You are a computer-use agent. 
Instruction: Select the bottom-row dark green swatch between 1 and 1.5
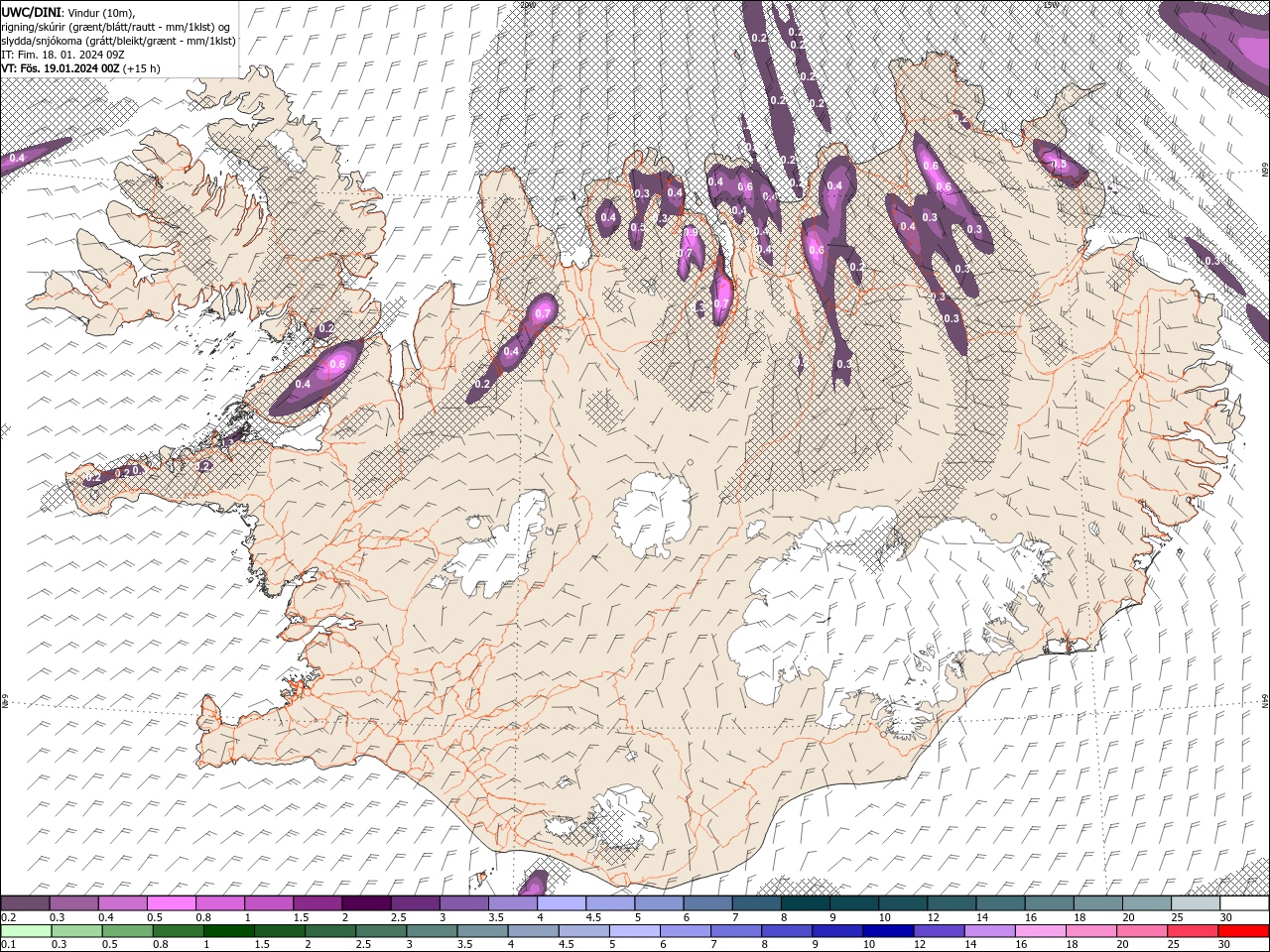228,931
